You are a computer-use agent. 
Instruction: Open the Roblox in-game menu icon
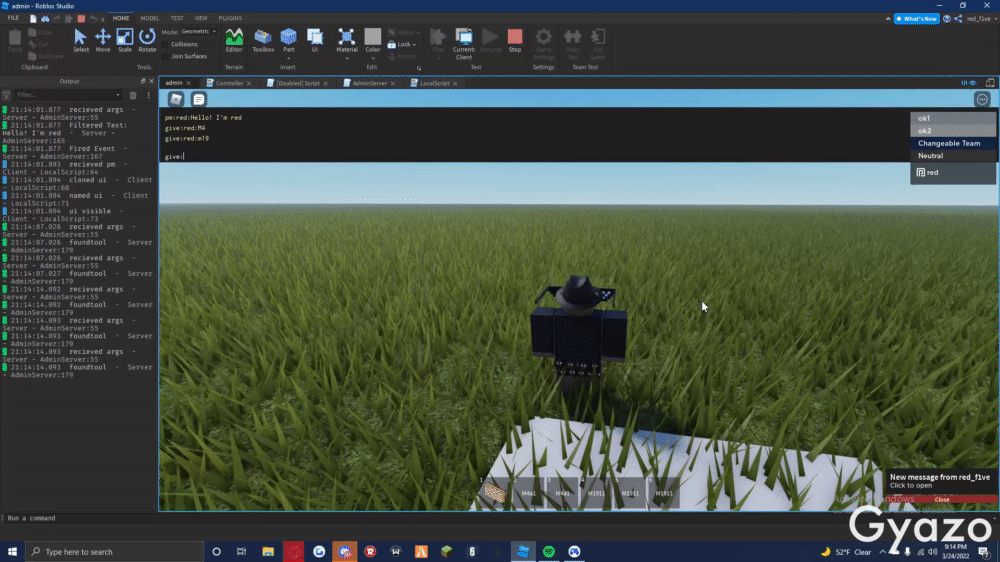[x=176, y=99]
